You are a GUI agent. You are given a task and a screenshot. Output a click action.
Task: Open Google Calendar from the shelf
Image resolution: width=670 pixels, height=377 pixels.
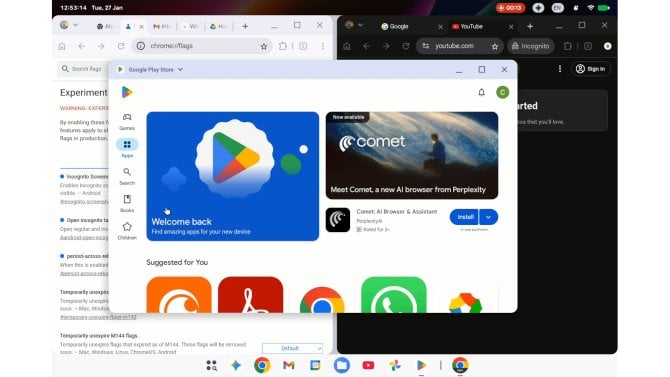[315, 365]
